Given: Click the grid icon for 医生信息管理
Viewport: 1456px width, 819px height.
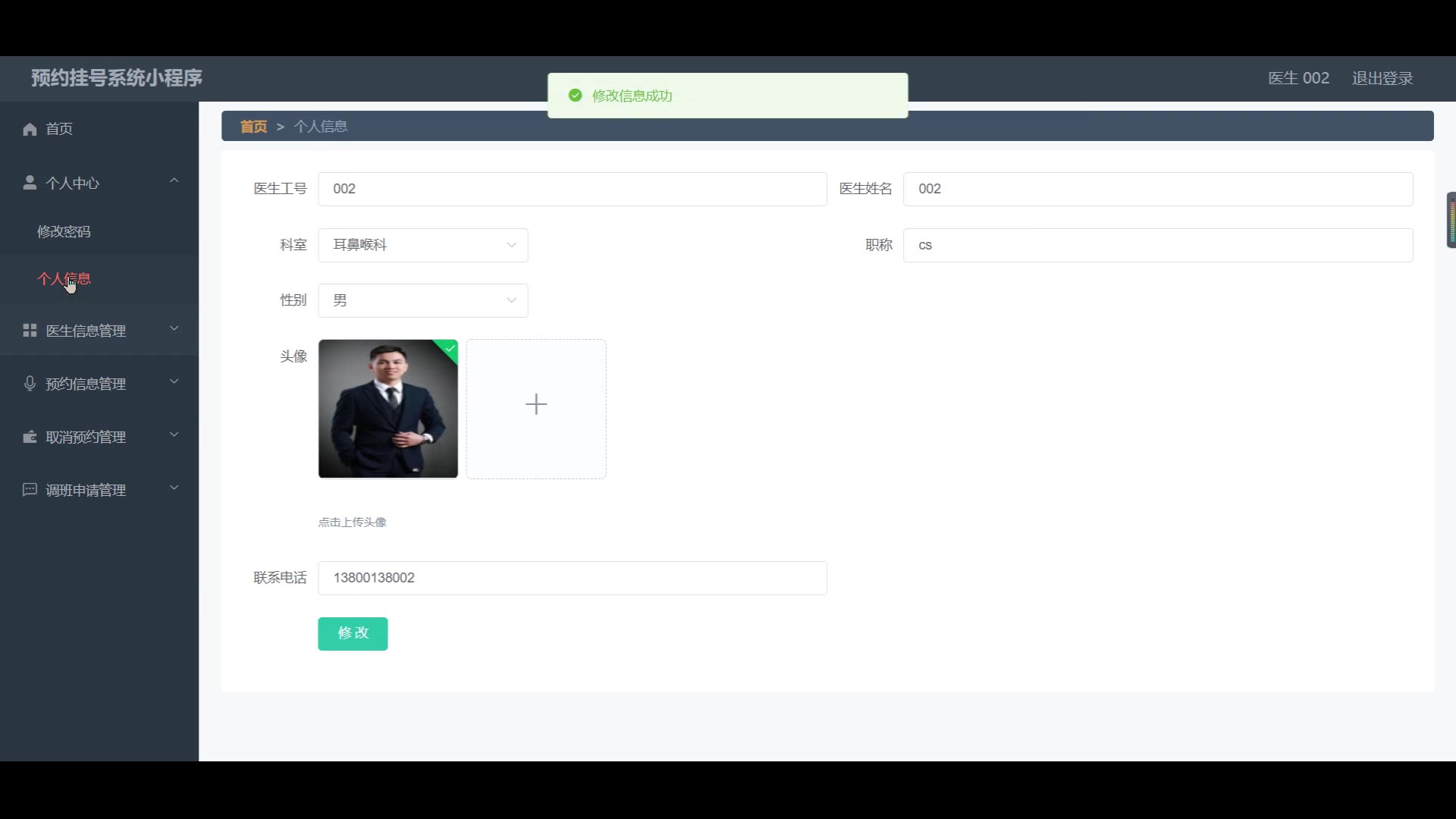Looking at the screenshot, I should coord(30,331).
